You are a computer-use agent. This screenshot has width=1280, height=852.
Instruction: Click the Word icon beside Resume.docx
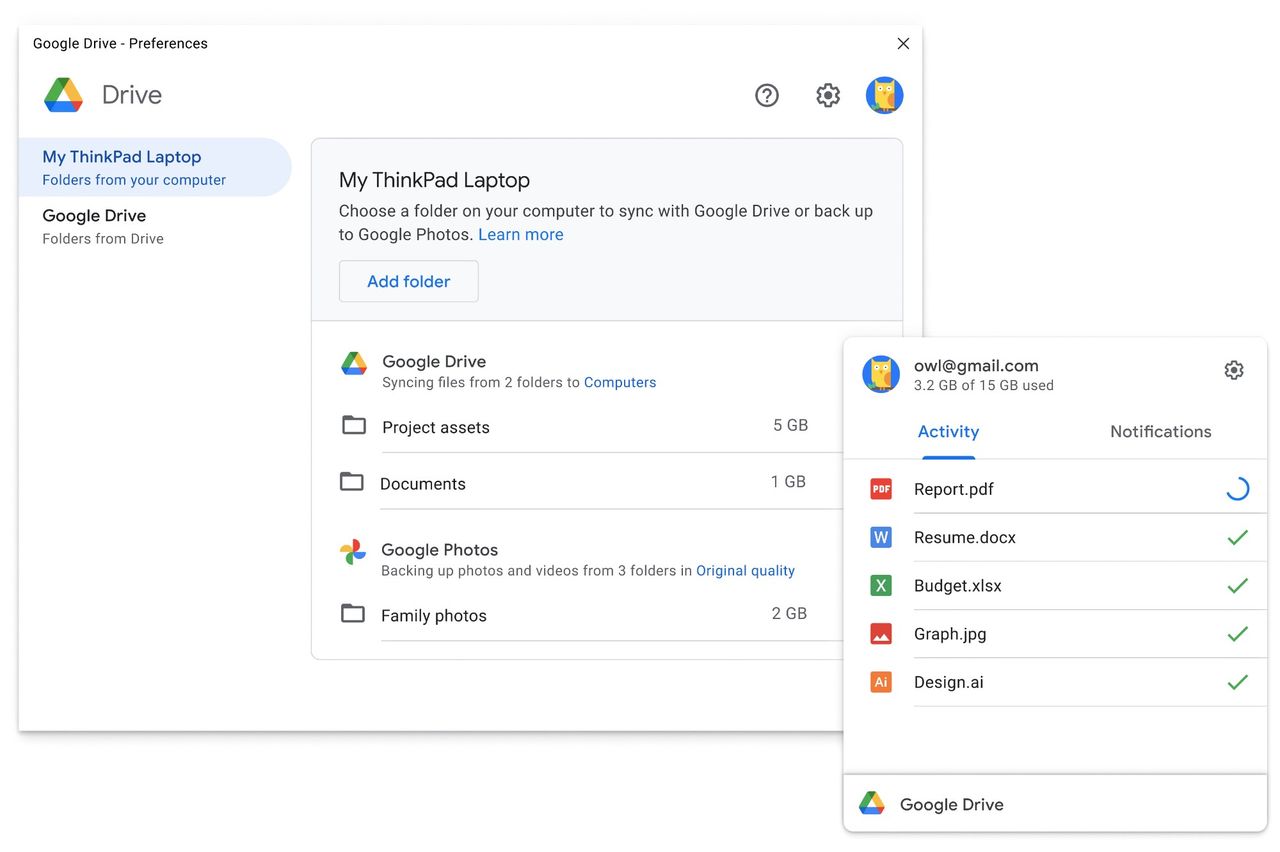pos(880,537)
